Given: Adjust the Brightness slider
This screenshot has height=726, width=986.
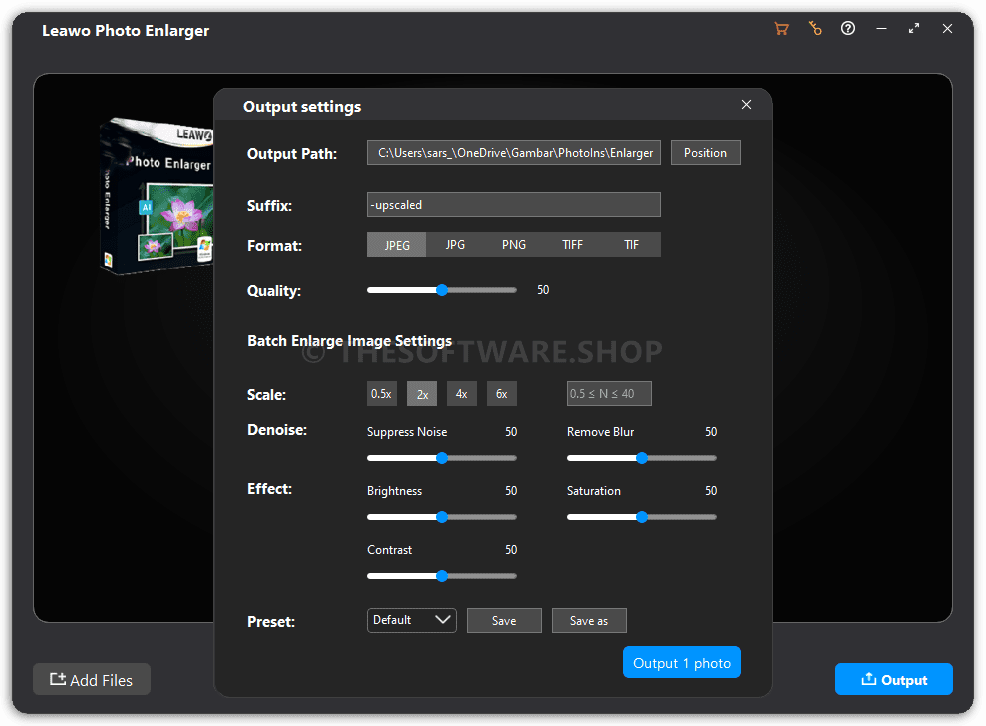Looking at the screenshot, I should tap(442, 517).
